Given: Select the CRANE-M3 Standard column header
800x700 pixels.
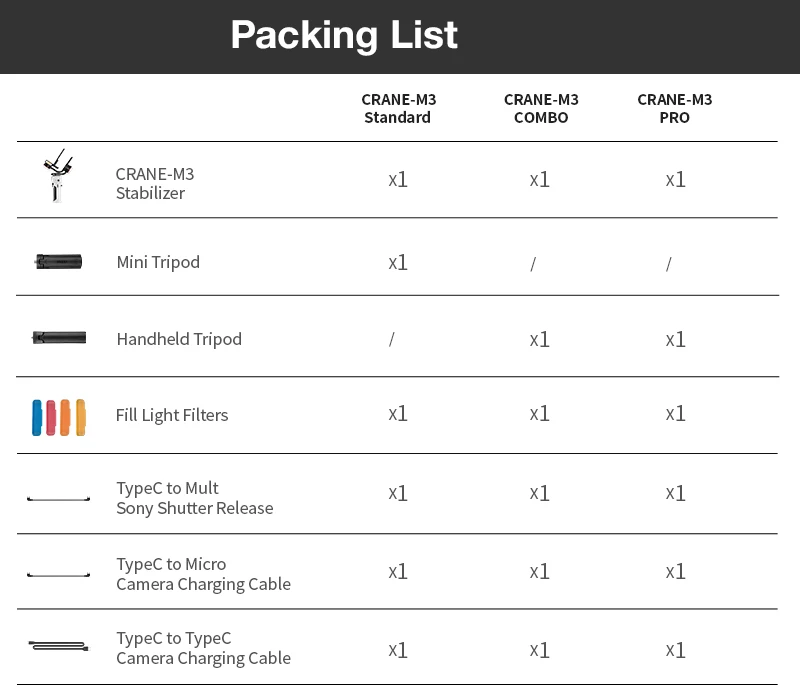Looking at the screenshot, I should tap(397, 108).
